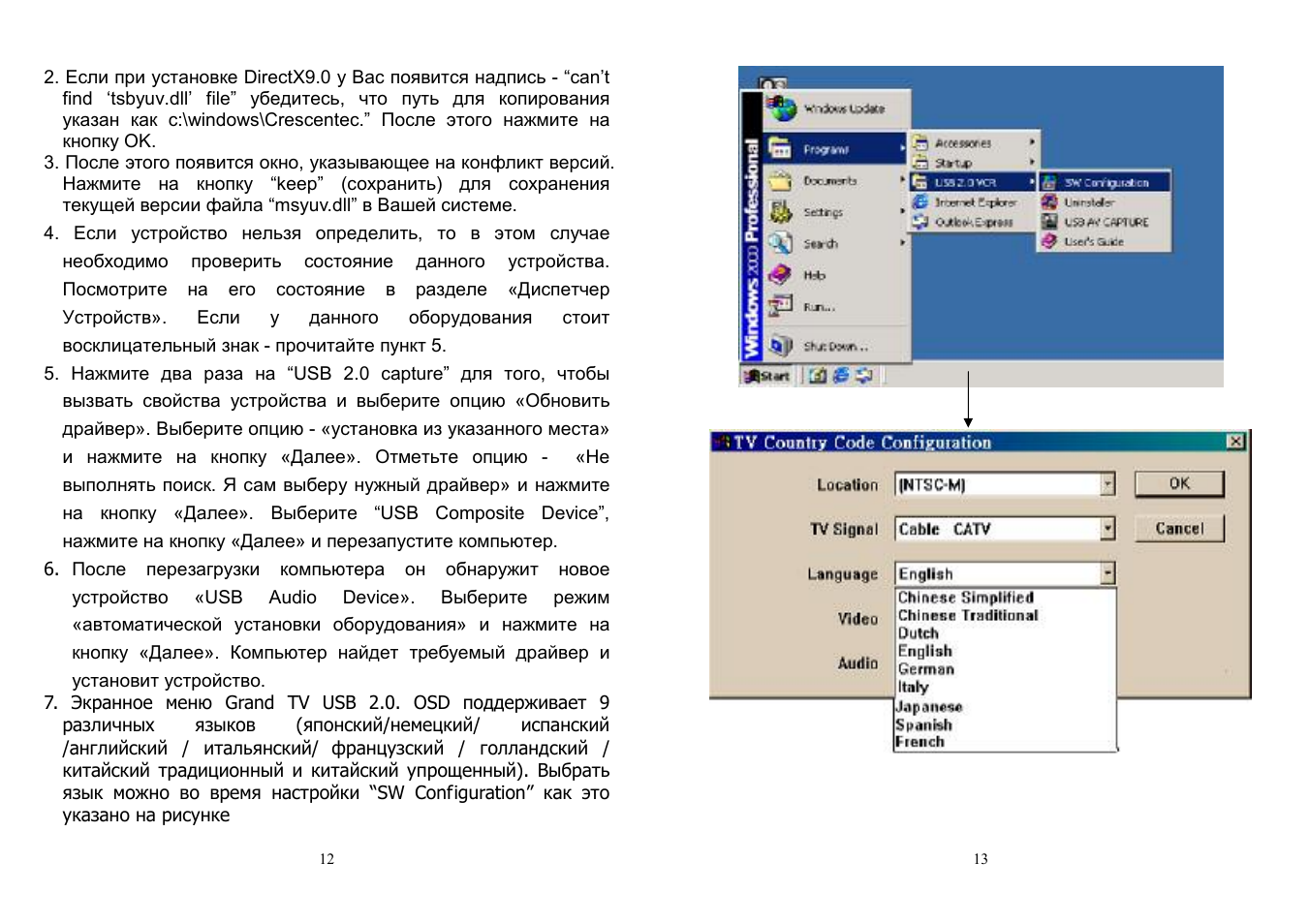Select Italy in the language list
Viewport: 1309px width, 924px height.
(1006, 688)
